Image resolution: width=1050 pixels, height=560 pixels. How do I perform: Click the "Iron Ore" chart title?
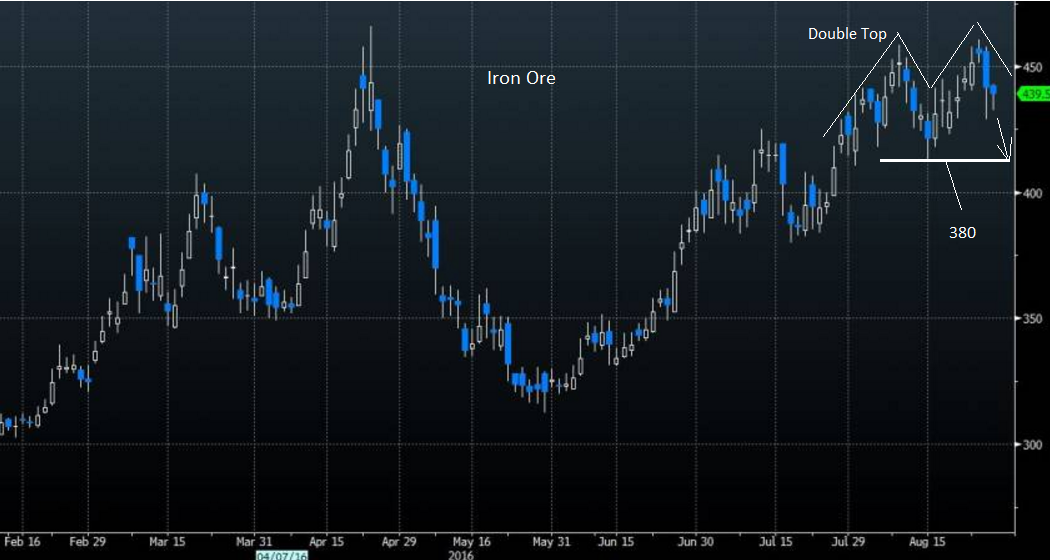520,77
